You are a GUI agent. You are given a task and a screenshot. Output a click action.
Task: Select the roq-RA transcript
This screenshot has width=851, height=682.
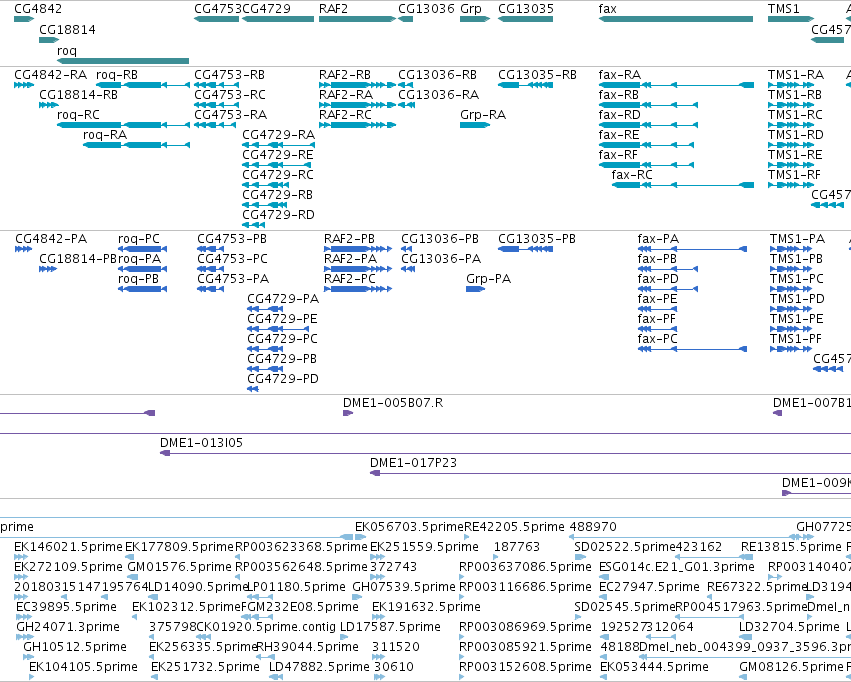pos(136,145)
